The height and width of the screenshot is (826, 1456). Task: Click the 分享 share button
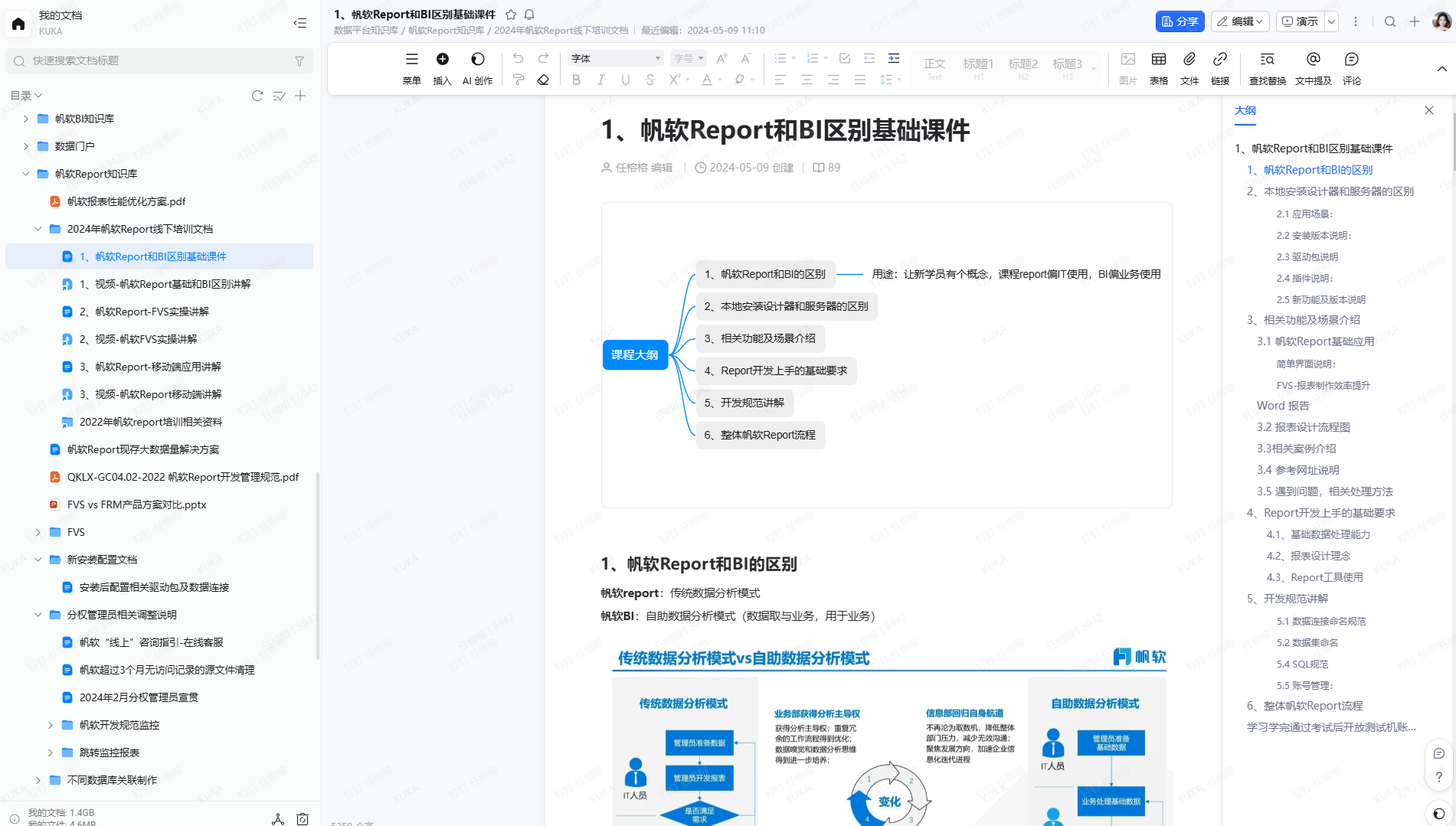tap(1180, 21)
